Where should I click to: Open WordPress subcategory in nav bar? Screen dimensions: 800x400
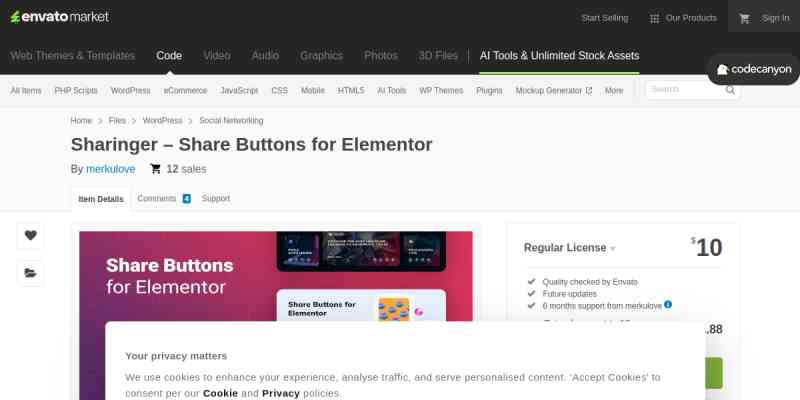131,90
